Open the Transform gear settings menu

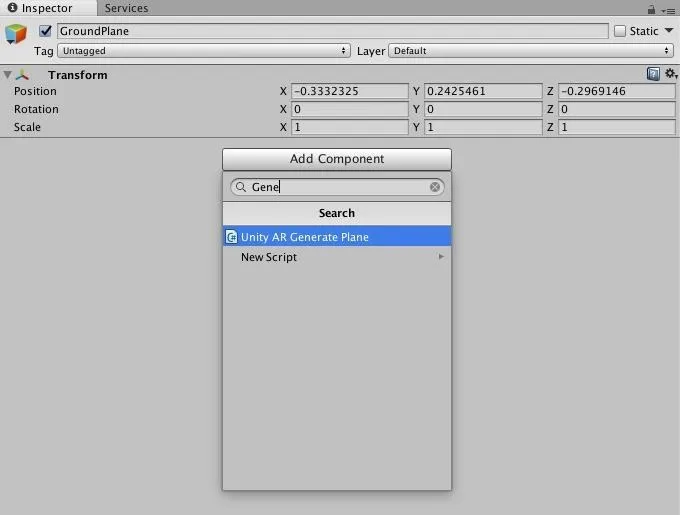tap(670, 74)
